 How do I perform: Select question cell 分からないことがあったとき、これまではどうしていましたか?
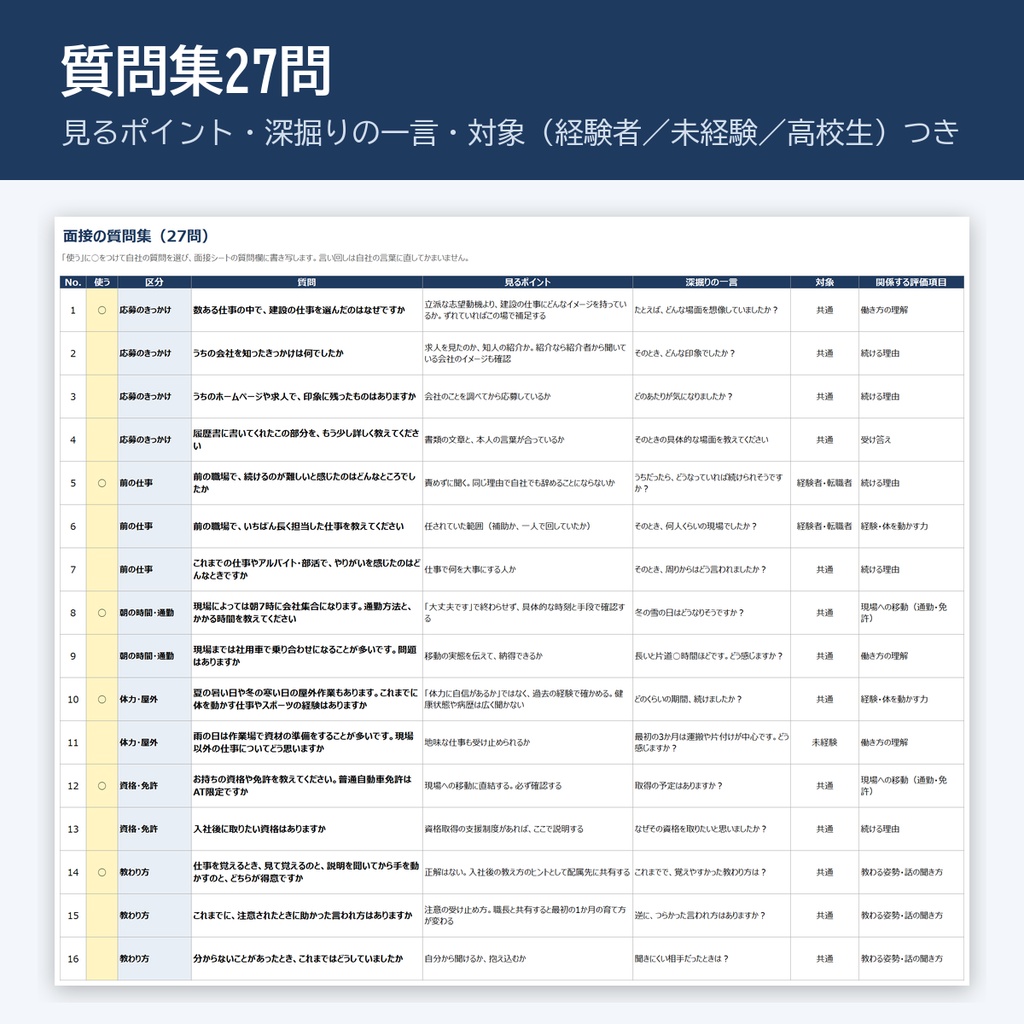[307, 959]
